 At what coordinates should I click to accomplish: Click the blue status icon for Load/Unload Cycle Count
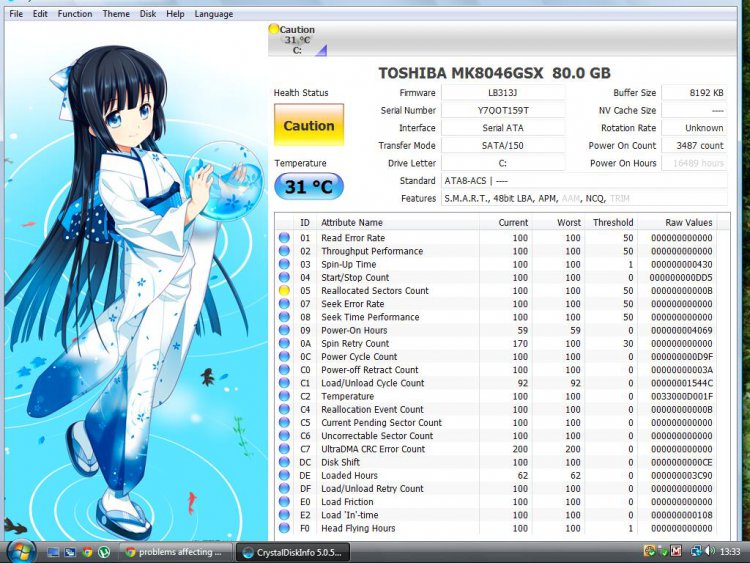click(x=284, y=383)
